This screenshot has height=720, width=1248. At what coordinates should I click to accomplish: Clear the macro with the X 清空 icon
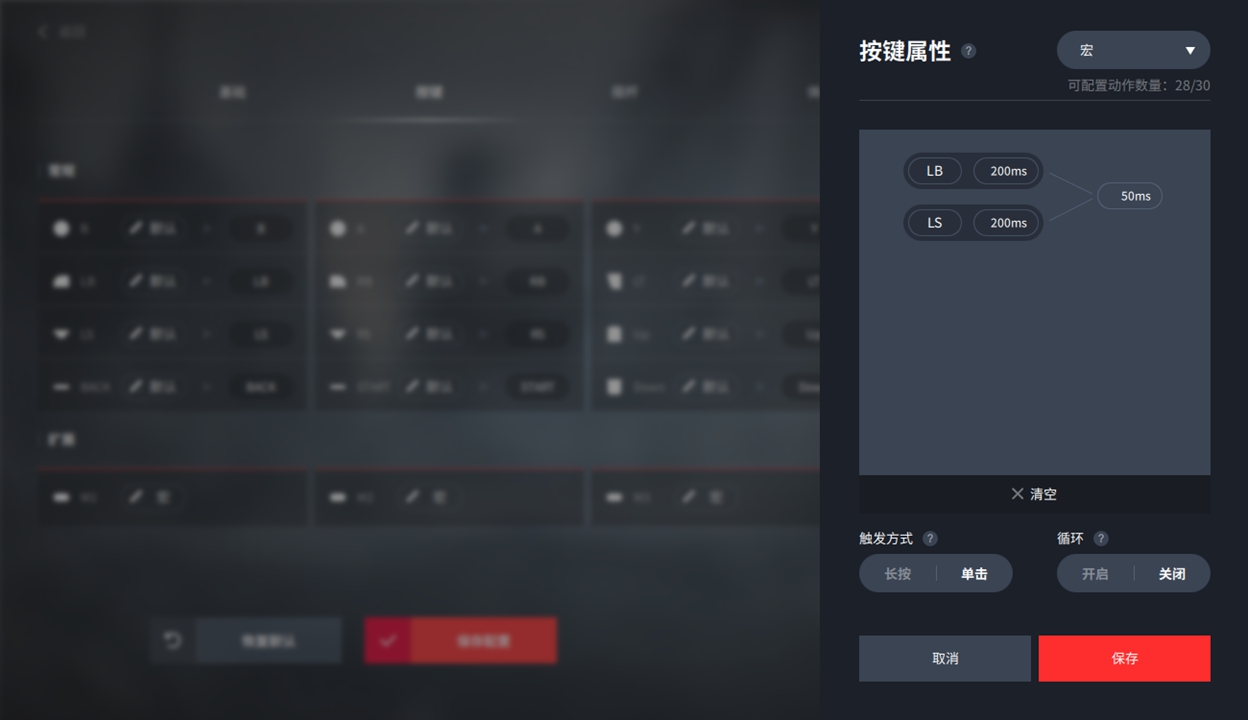[1017, 494]
